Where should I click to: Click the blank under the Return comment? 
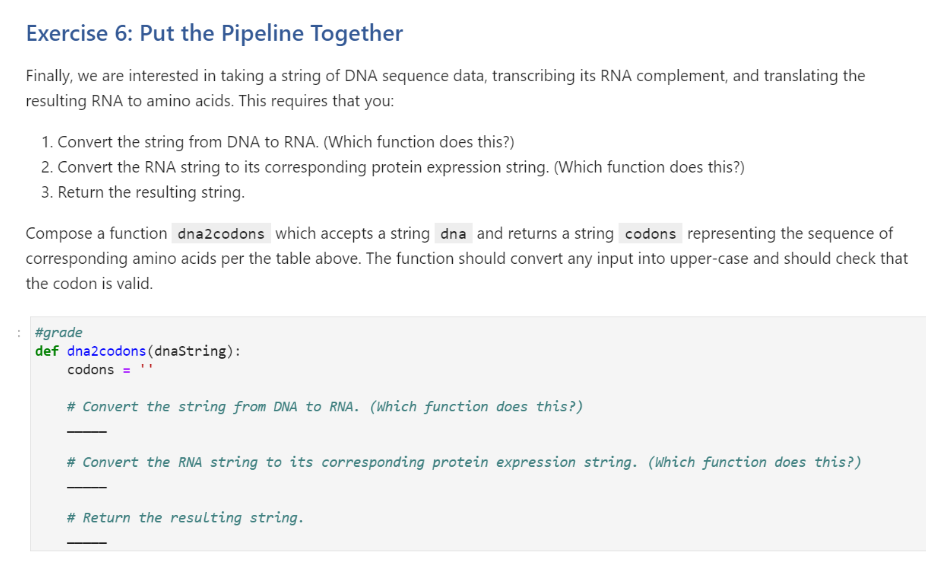coord(86,543)
